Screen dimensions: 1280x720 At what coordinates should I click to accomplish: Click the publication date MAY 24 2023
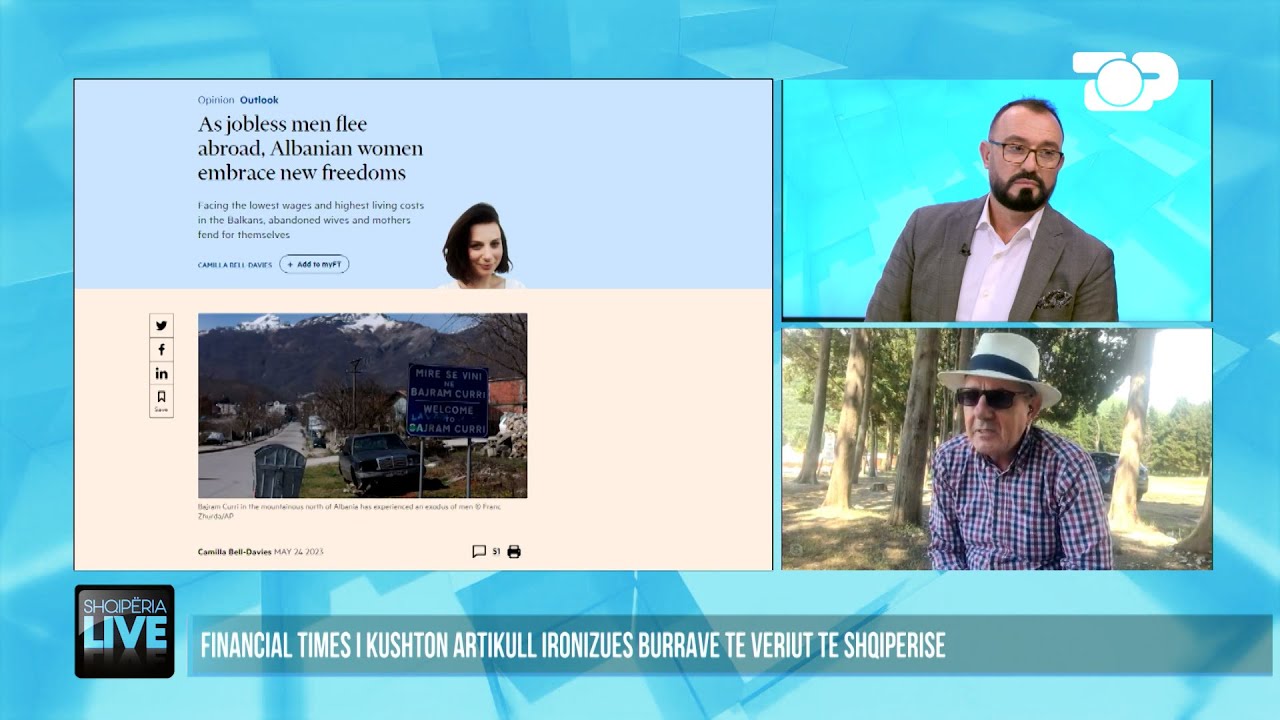point(299,551)
